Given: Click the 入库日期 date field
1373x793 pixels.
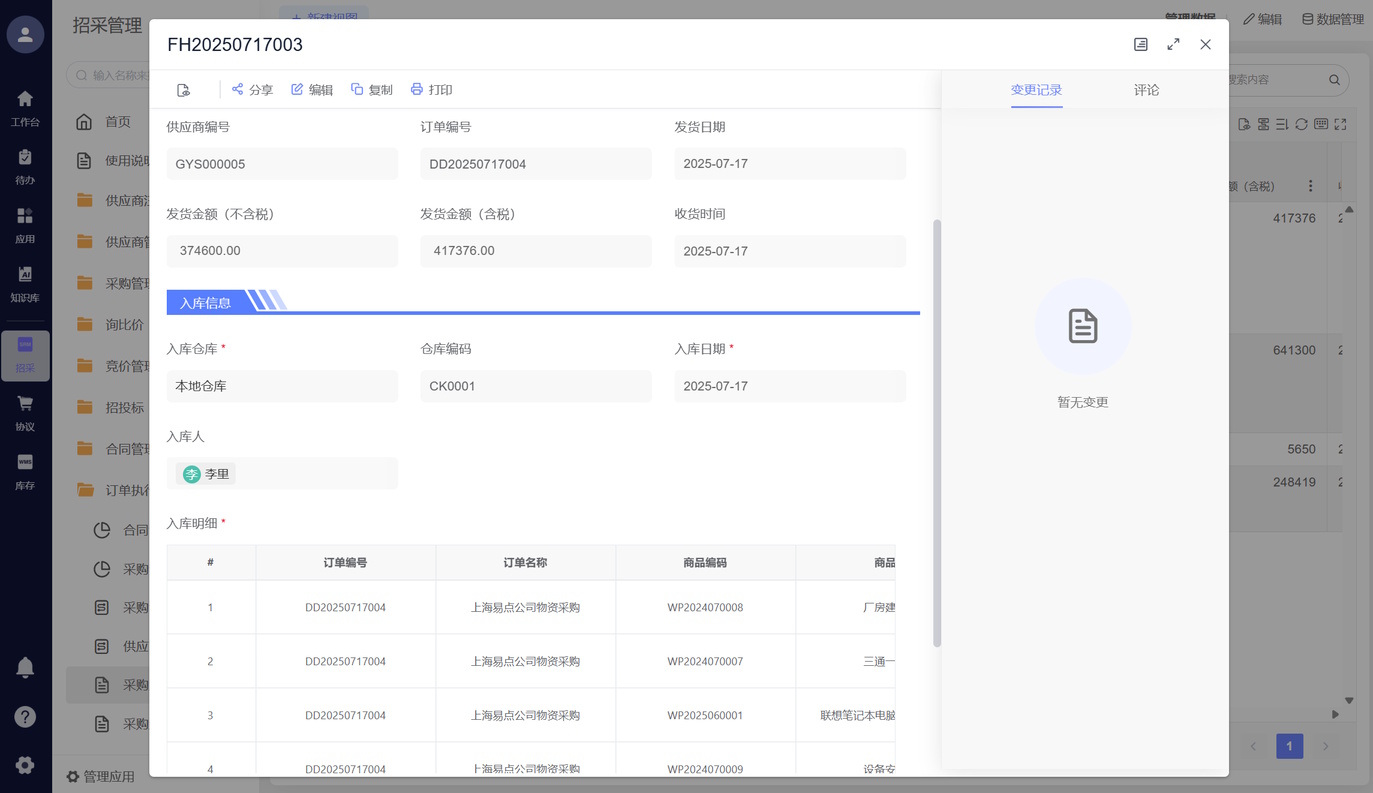Looking at the screenshot, I should click(789, 386).
